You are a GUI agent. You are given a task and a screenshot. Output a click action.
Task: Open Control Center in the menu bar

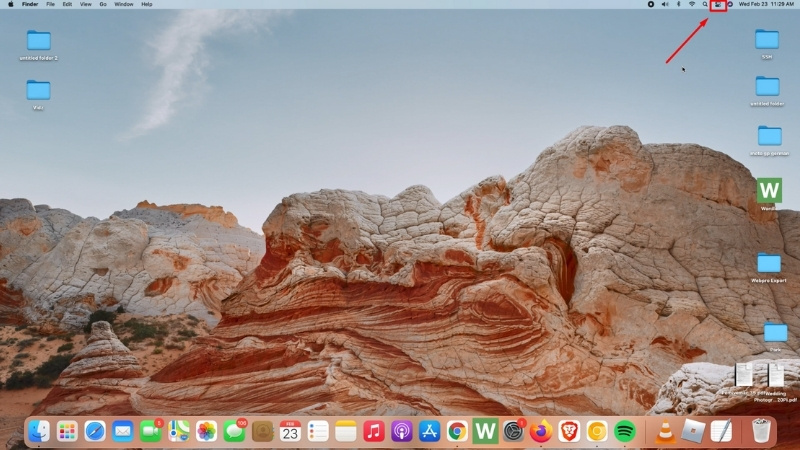(718, 4)
